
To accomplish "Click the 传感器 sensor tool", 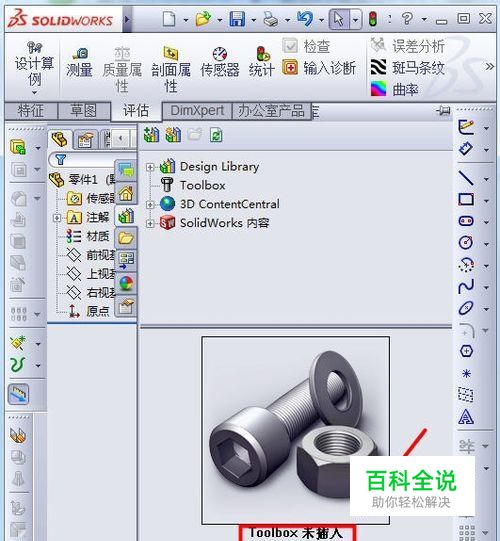I will [x=220, y=62].
